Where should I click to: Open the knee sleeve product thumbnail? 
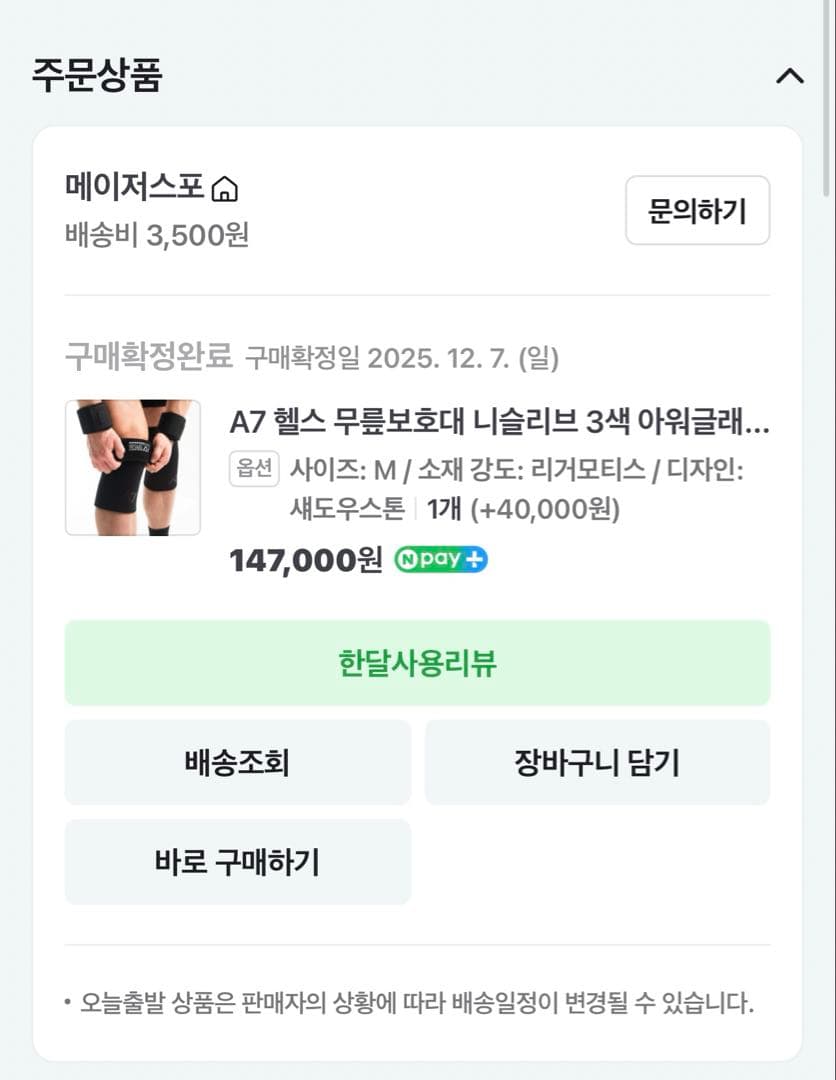point(133,468)
